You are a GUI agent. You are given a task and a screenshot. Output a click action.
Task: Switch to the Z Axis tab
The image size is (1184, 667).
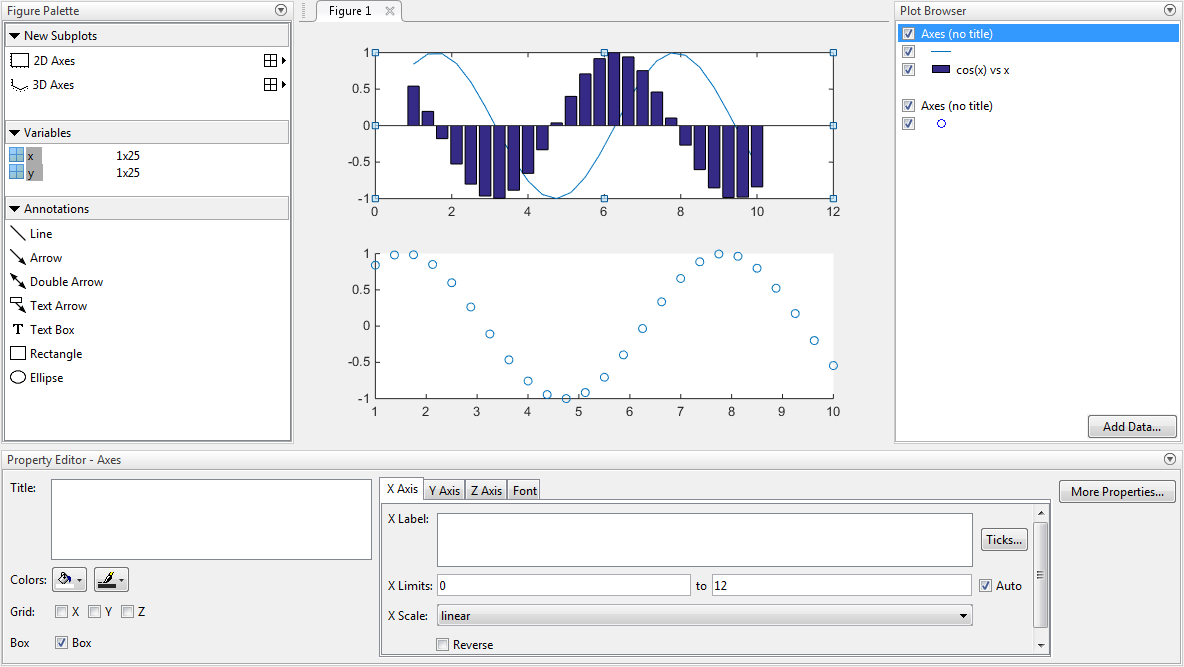tap(486, 490)
